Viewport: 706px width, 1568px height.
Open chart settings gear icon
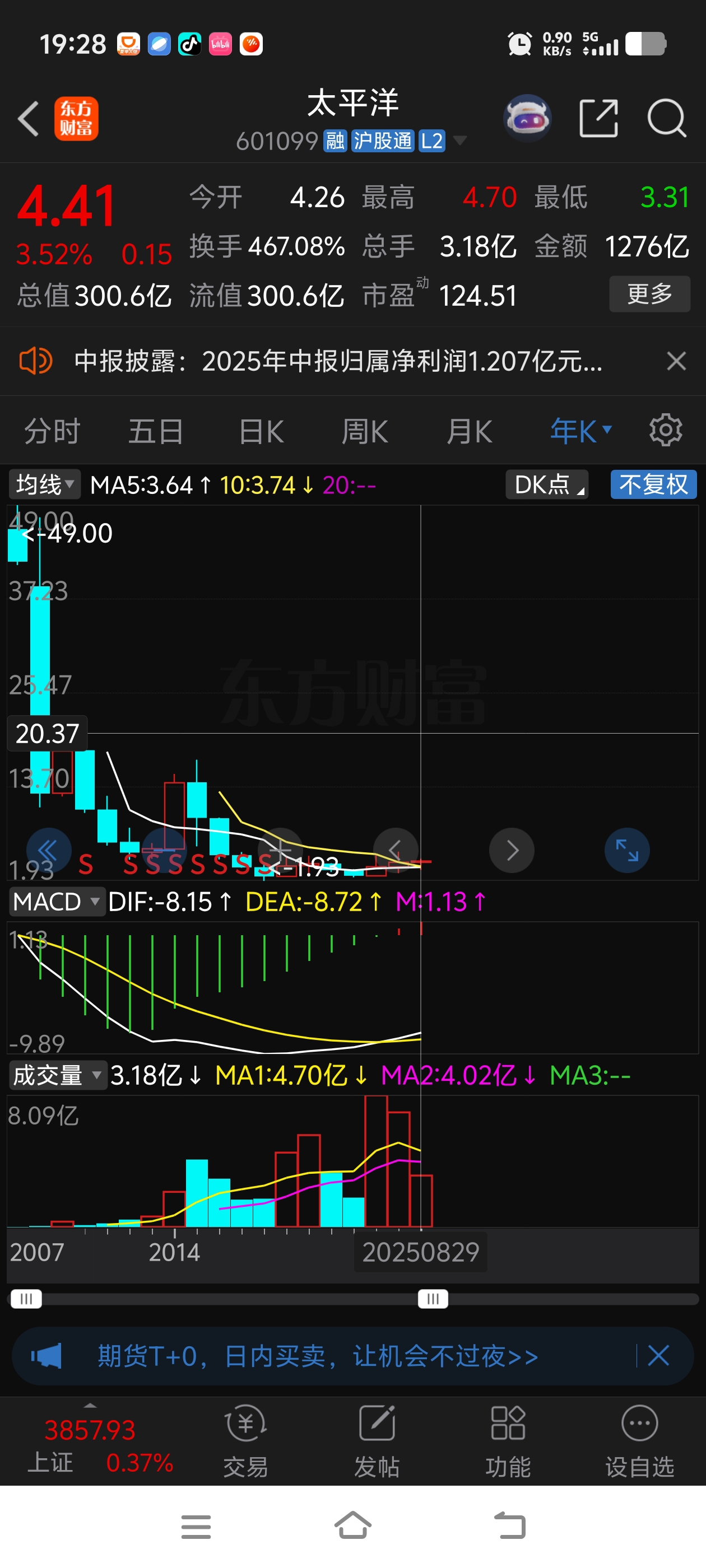click(665, 430)
